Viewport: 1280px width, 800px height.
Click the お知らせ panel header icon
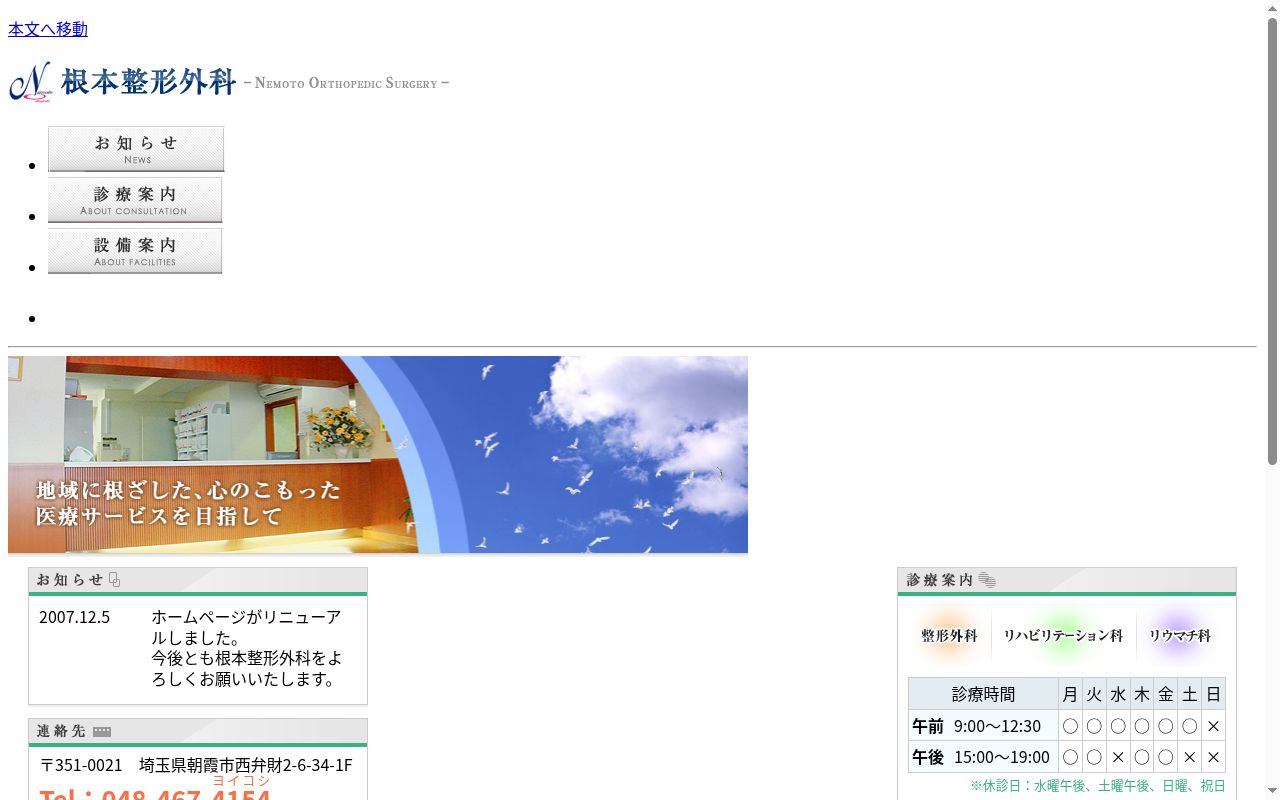115,580
